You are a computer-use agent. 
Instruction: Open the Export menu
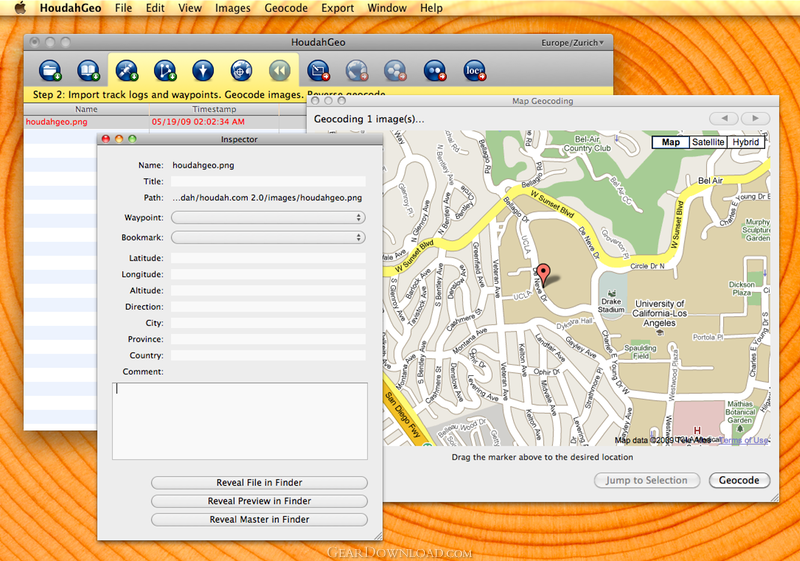337,8
